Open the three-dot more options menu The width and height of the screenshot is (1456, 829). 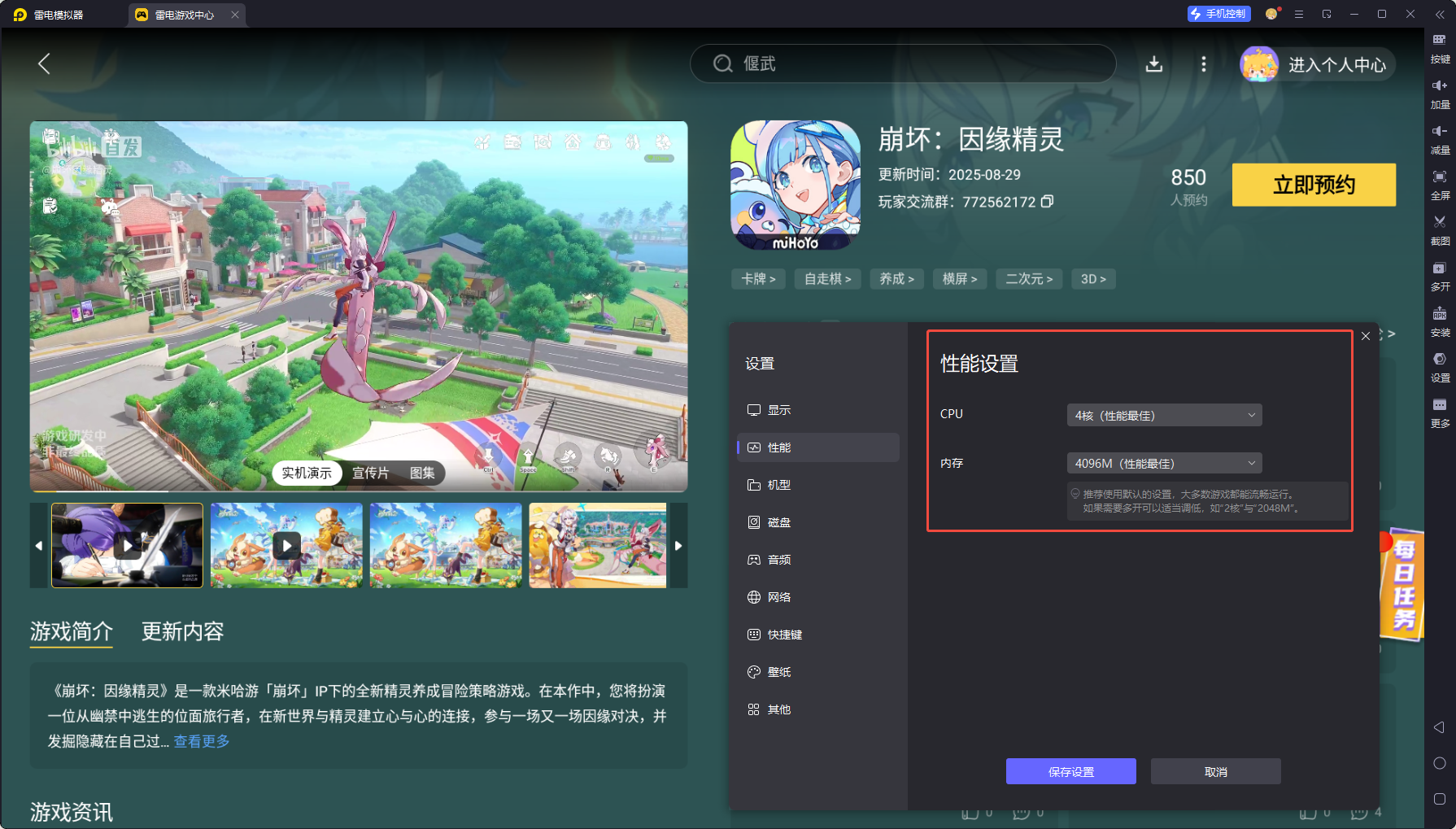click(1204, 63)
